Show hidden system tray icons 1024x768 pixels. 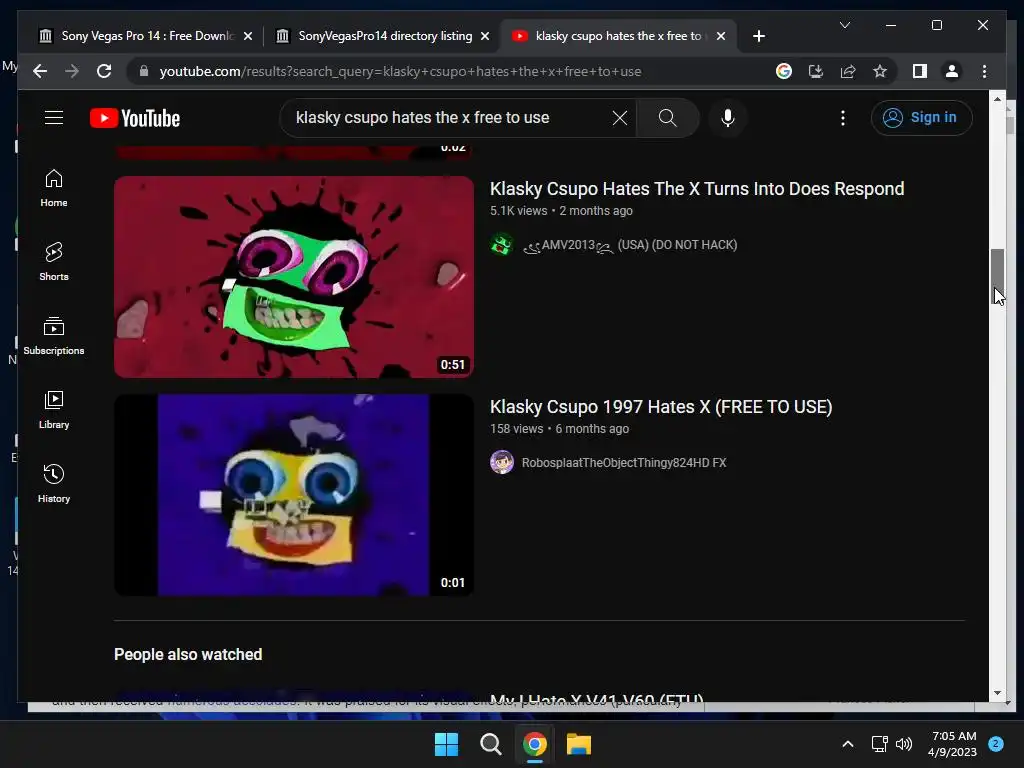[847, 744]
